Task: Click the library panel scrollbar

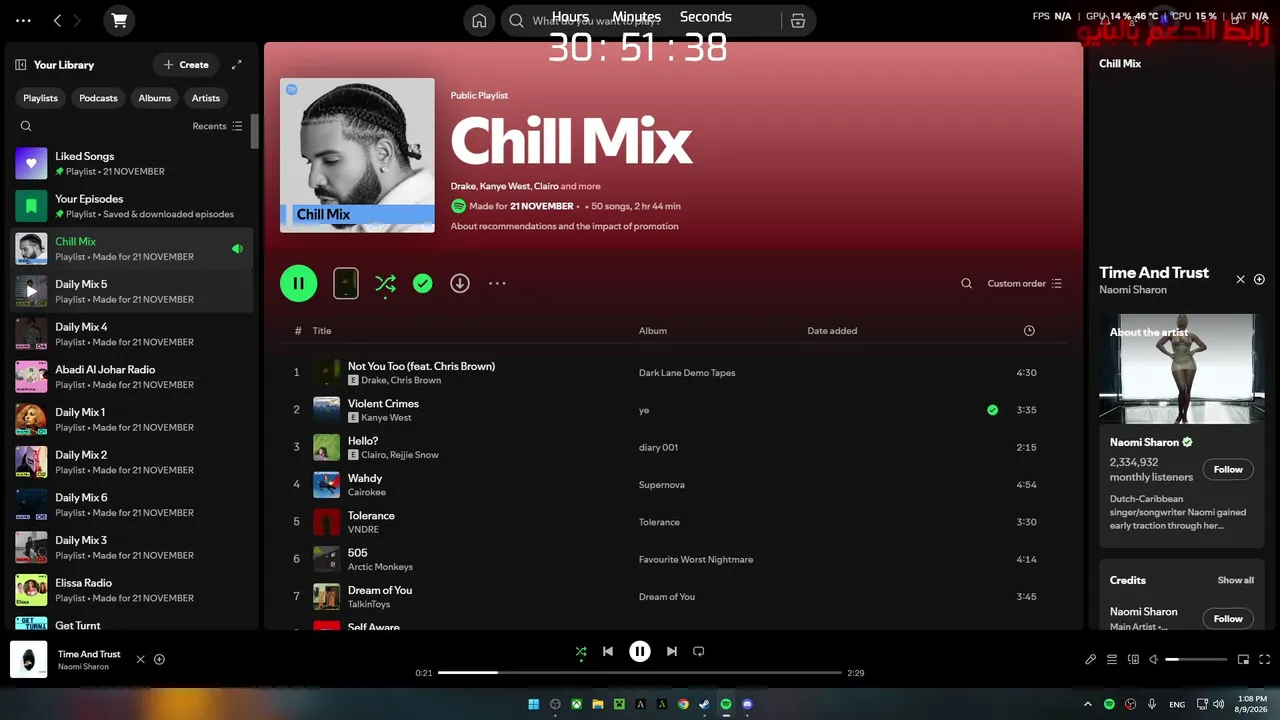Action: 255,131
